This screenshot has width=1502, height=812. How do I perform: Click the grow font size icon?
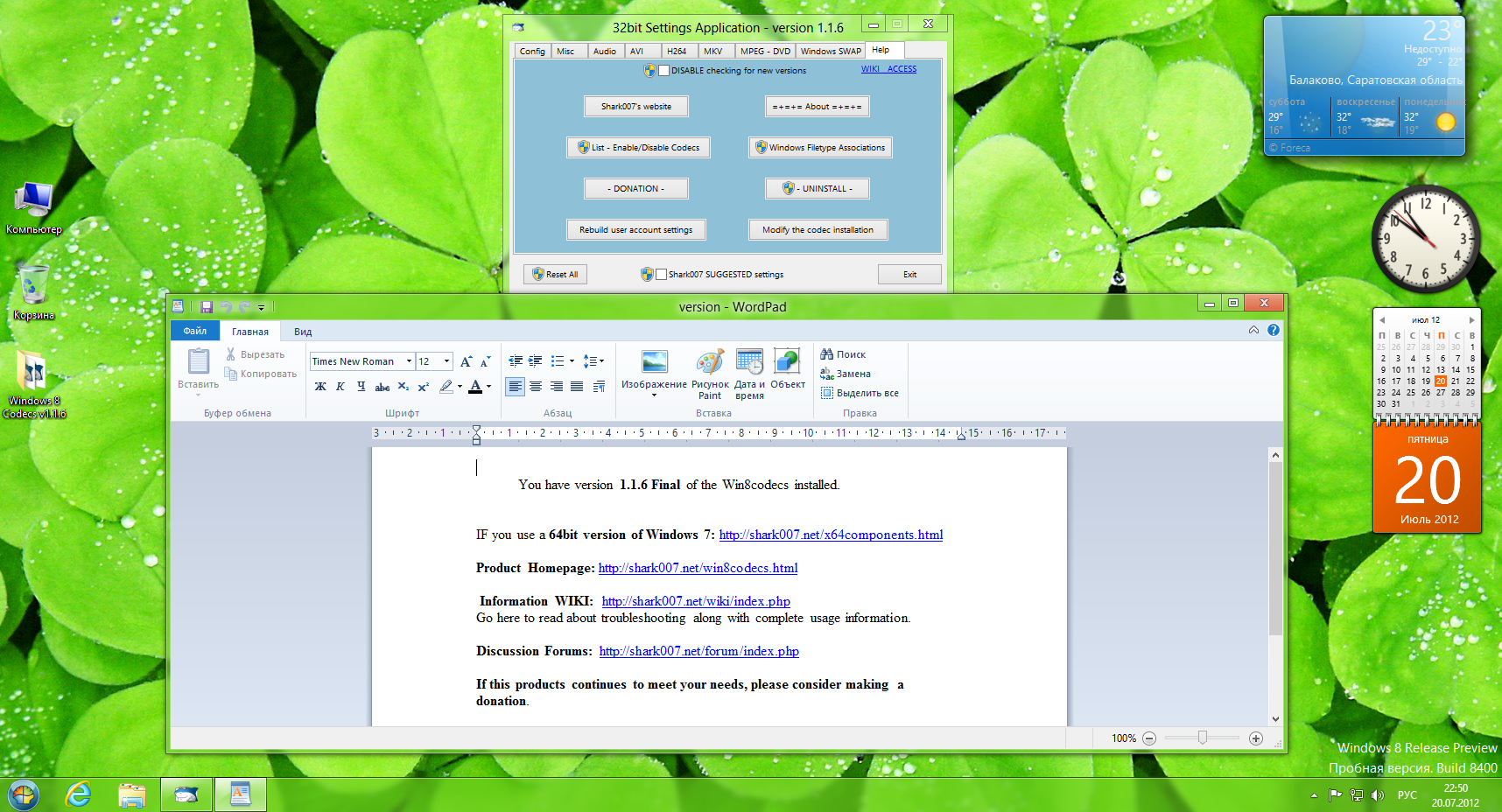466,361
